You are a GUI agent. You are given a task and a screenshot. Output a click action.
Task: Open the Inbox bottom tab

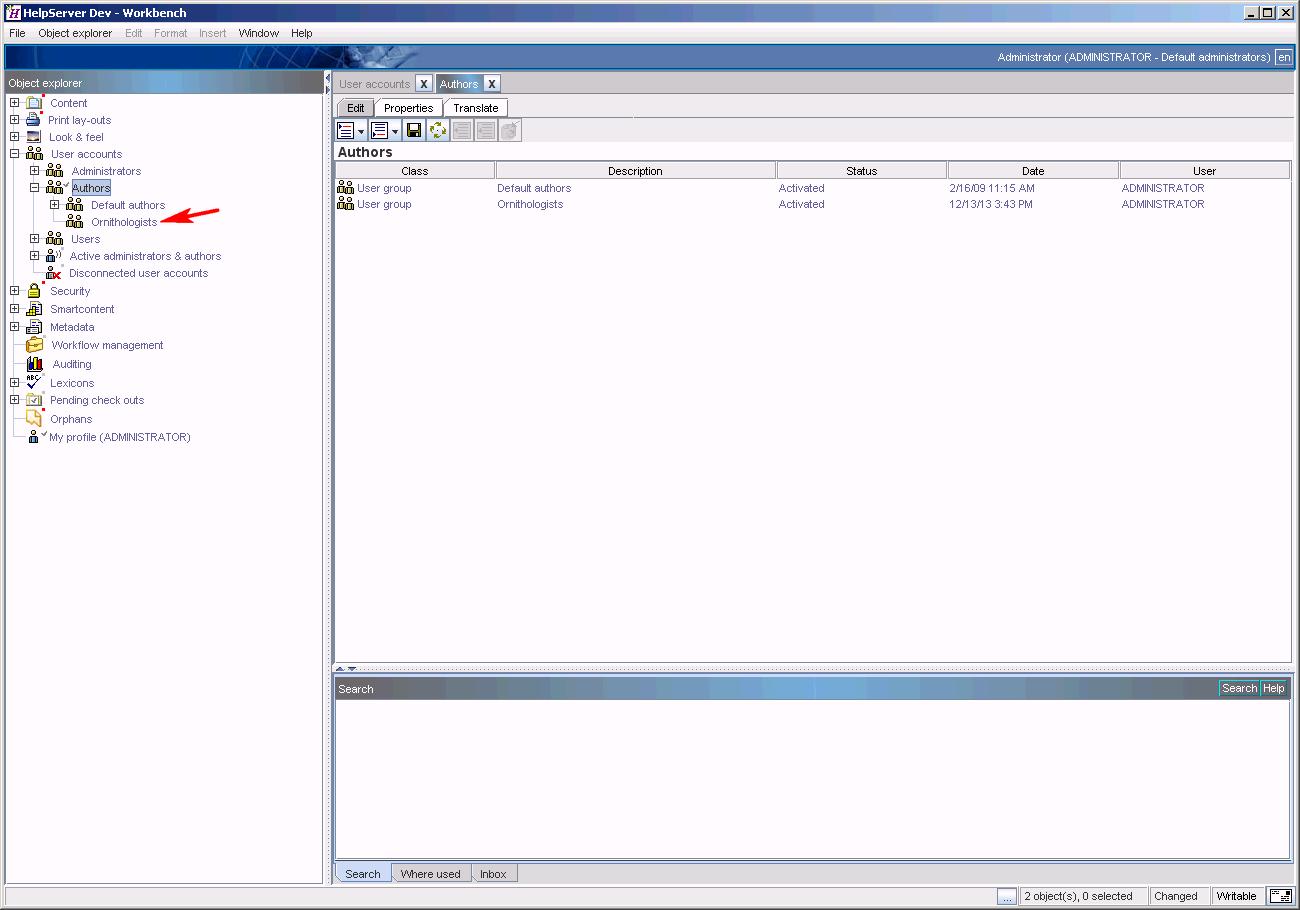click(x=493, y=873)
